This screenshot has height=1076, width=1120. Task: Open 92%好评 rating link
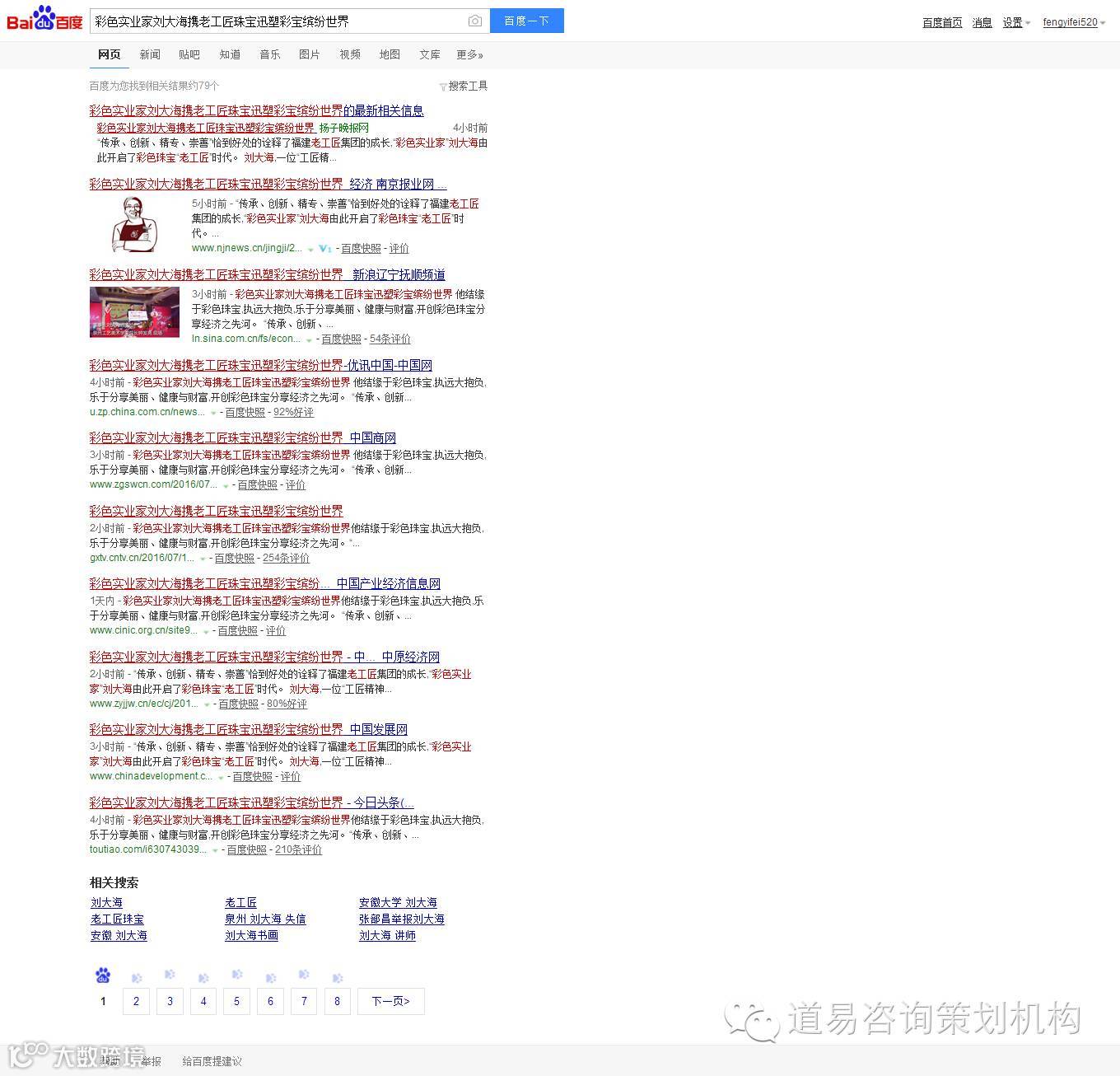(293, 412)
